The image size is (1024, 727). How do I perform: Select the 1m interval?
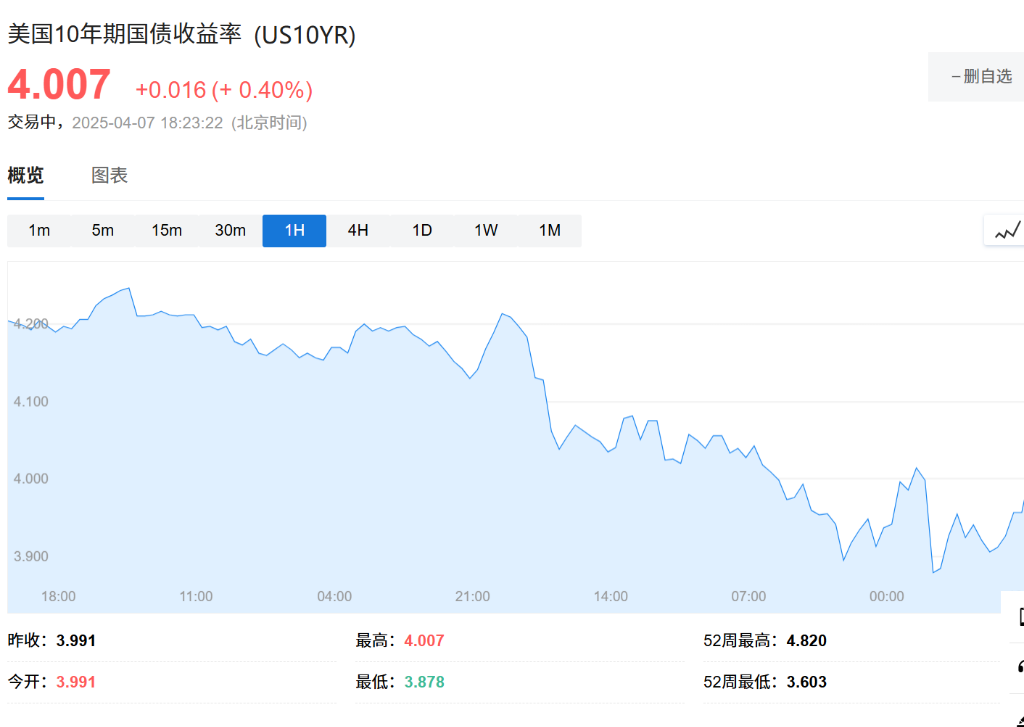[39, 231]
